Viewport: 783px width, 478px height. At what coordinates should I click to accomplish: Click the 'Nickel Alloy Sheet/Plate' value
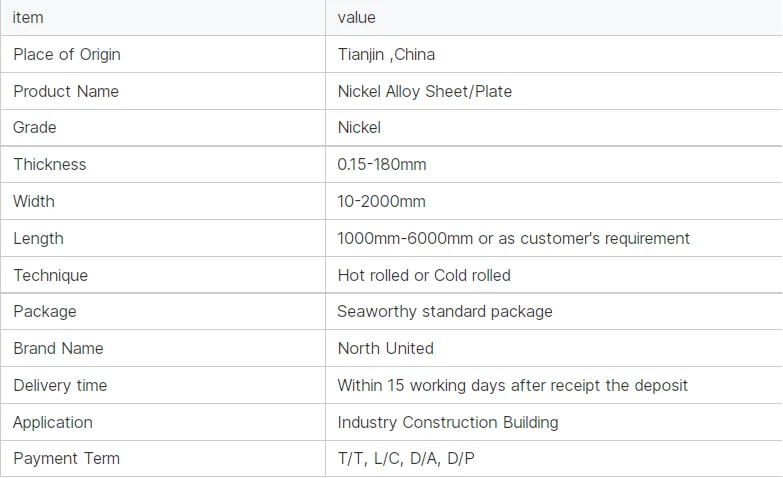click(424, 91)
